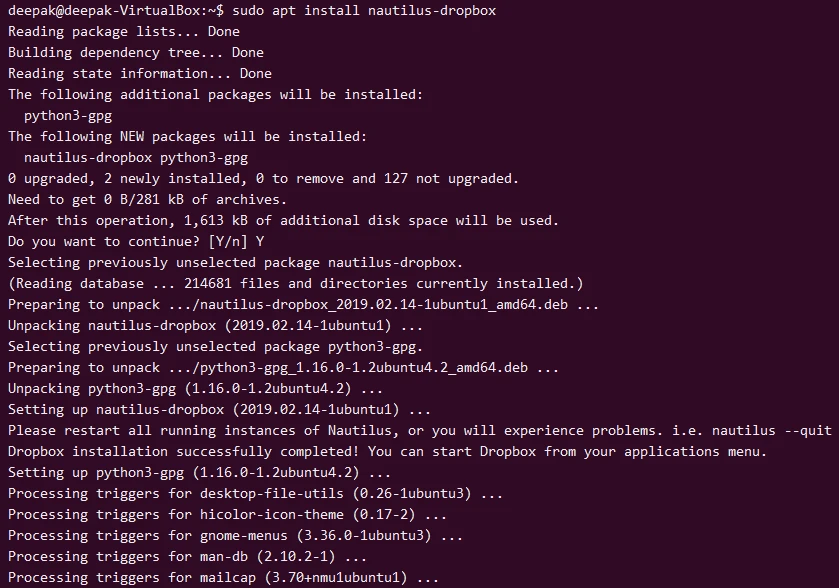Click the 'Please restart all running instances' message
This screenshot has width=839, height=588.
pos(419,430)
